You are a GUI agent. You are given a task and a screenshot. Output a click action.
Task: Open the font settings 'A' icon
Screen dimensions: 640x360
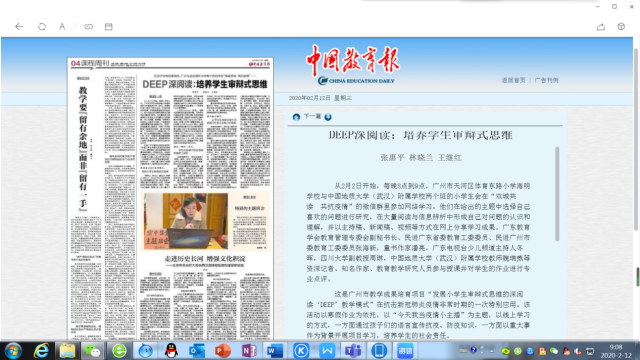[62, 27]
